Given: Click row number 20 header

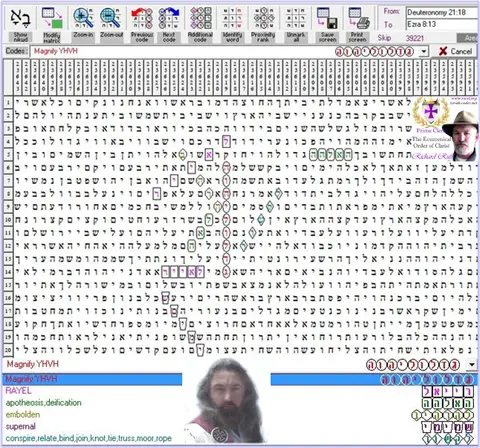Looking at the screenshot, I should click(x=8, y=350).
